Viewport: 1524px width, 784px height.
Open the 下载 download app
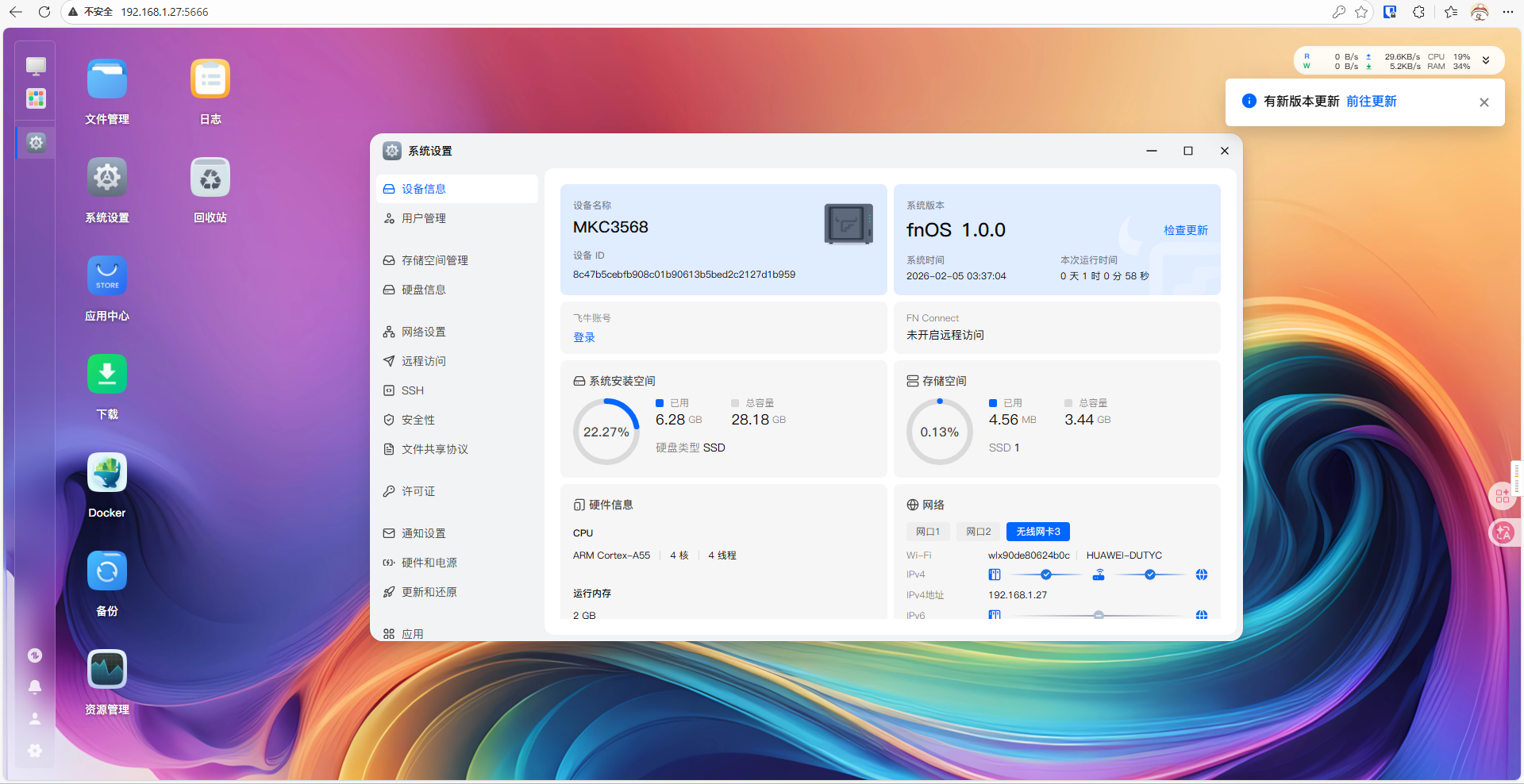pos(106,374)
